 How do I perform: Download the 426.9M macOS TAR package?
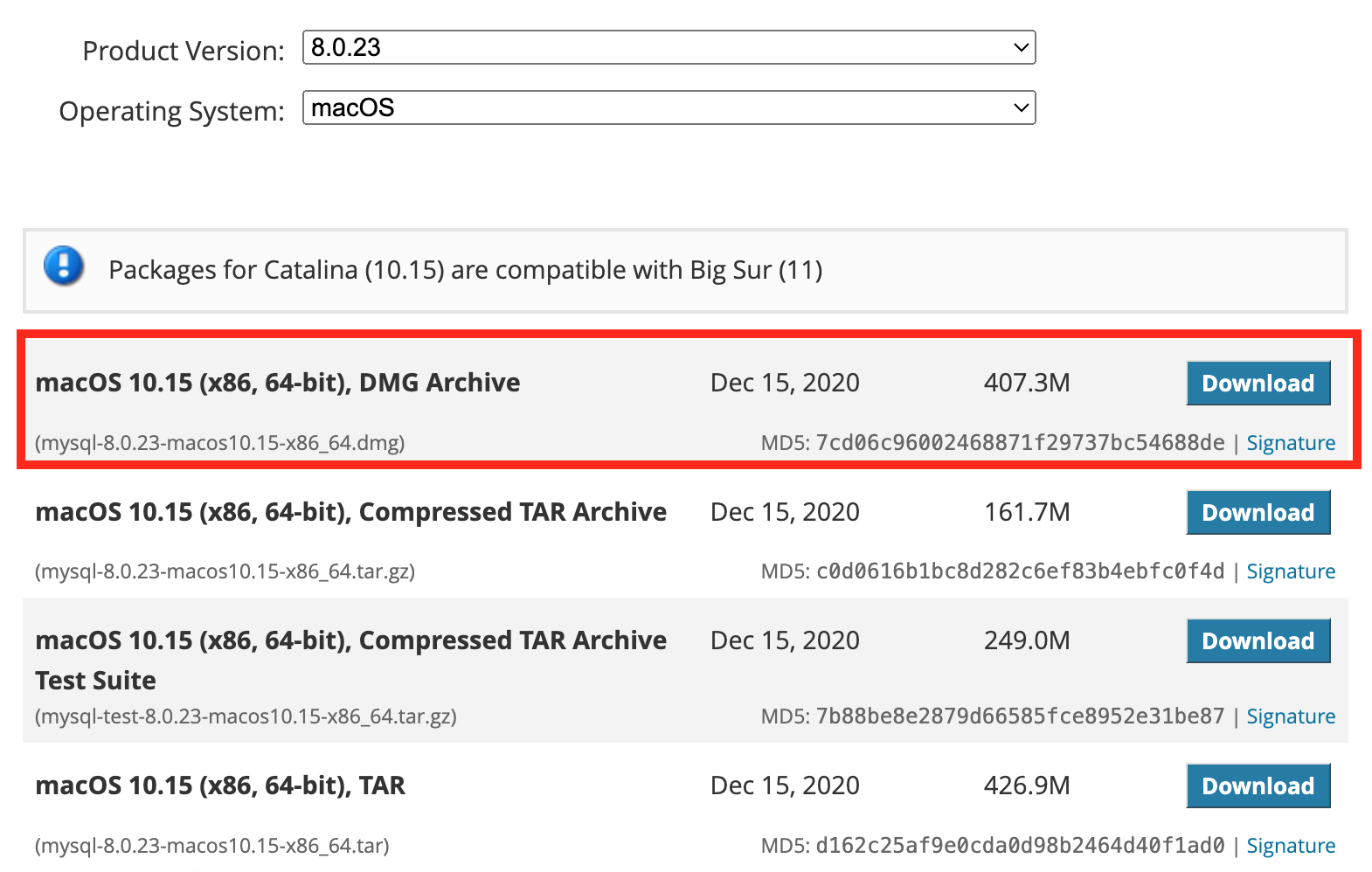pos(1258,785)
